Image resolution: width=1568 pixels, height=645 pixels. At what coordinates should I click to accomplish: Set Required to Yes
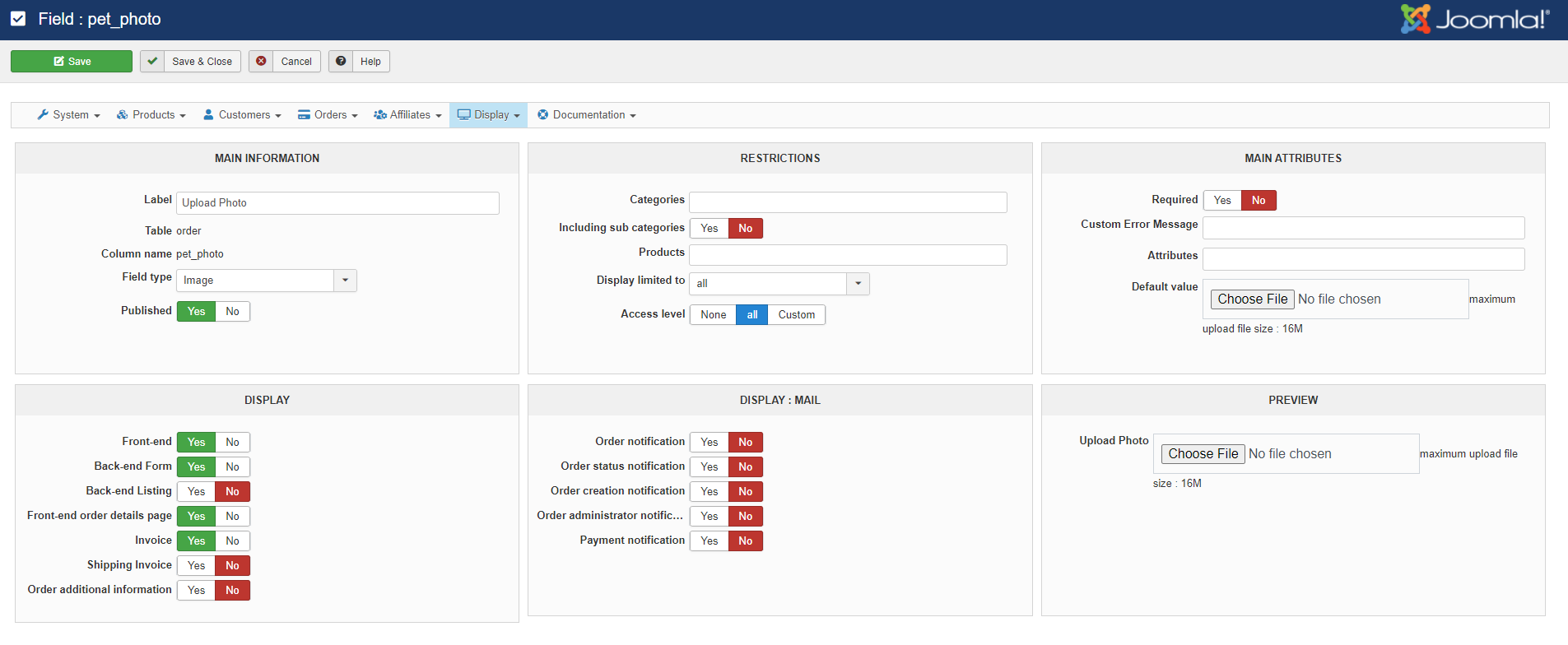pyautogui.click(x=1222, y=201)
